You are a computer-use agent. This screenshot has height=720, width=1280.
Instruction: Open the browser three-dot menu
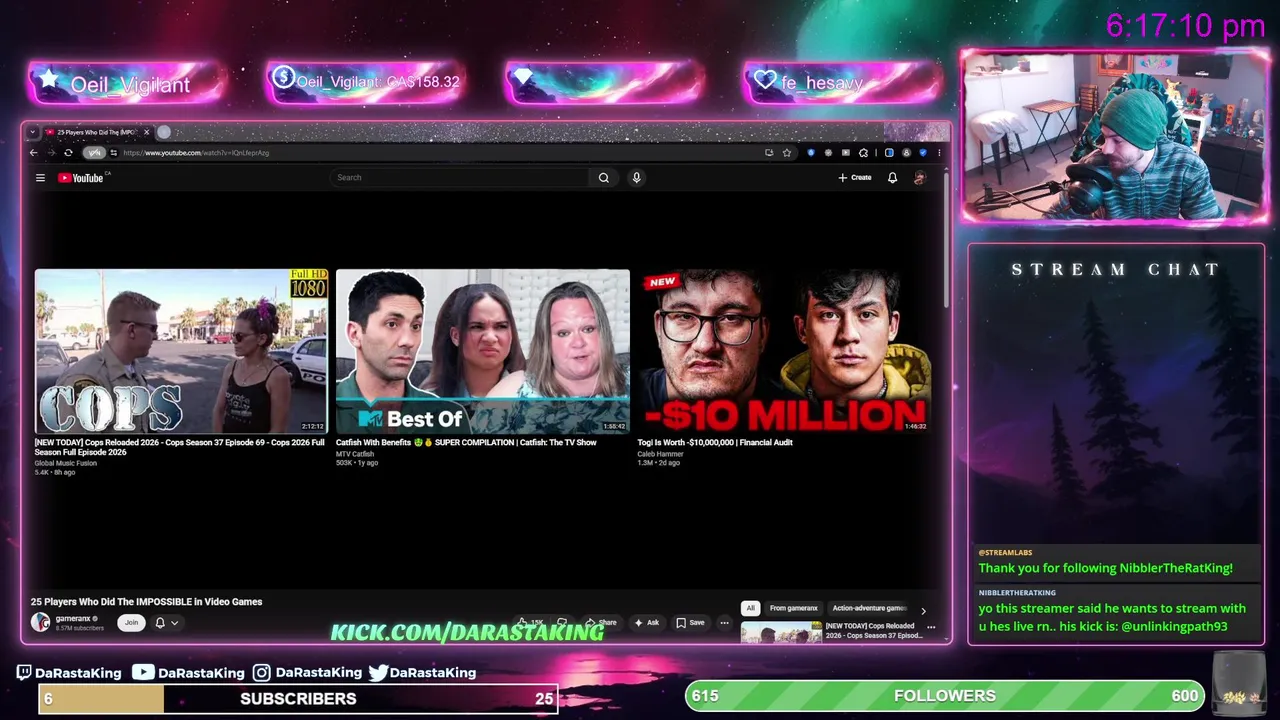pos(939,153)
